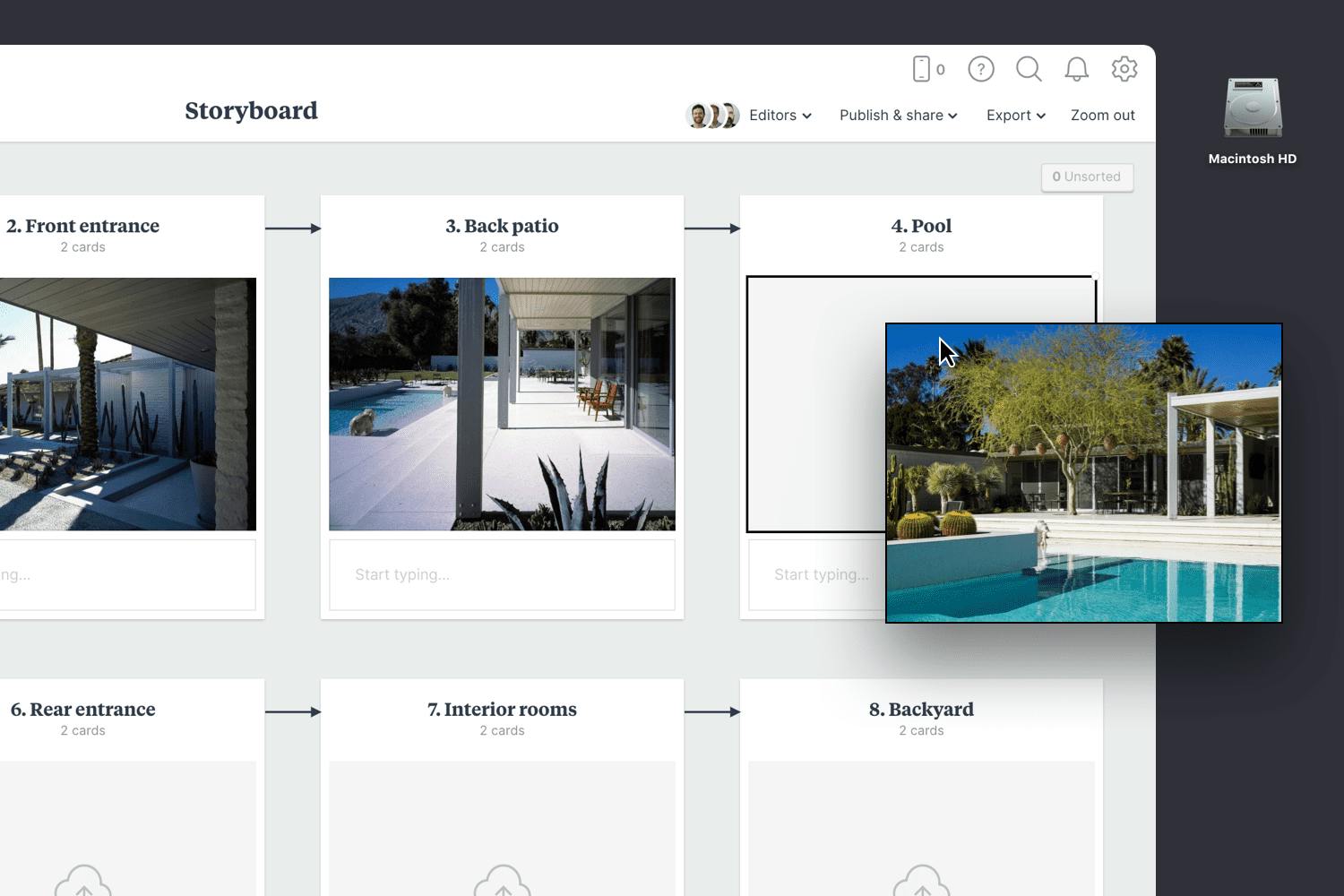
Task: Open the mobile device connections panel
Action: [926, 68]
